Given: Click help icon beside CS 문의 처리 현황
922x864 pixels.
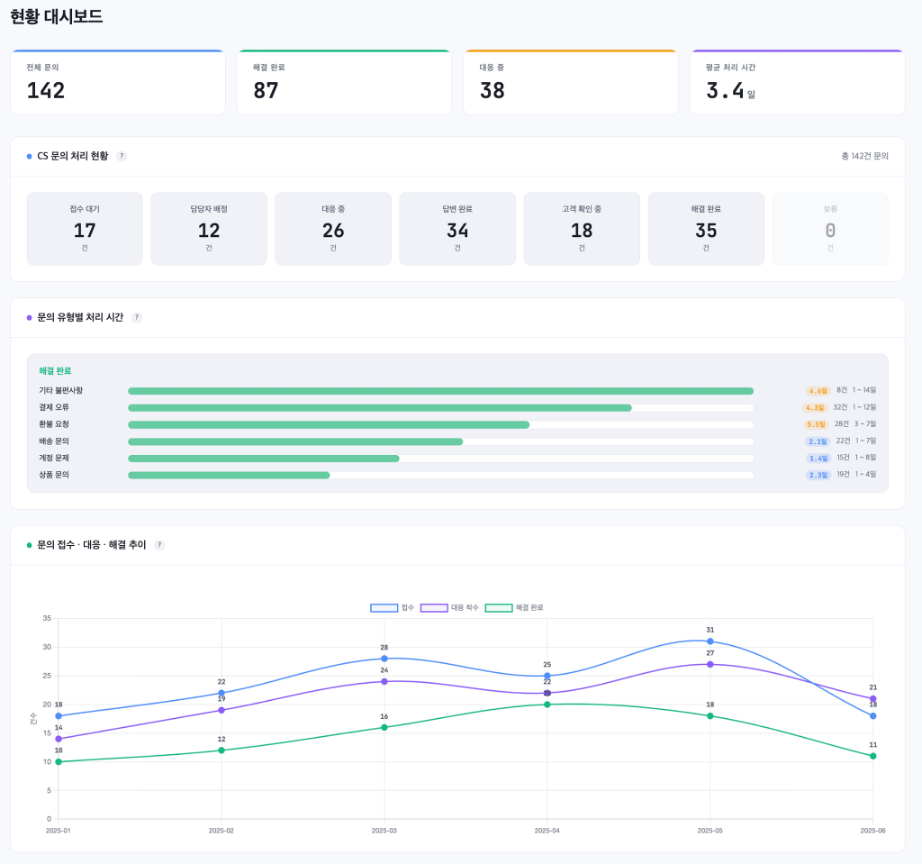Looking at the screenshot, I should pyautogui.click(x=122, y=156).
